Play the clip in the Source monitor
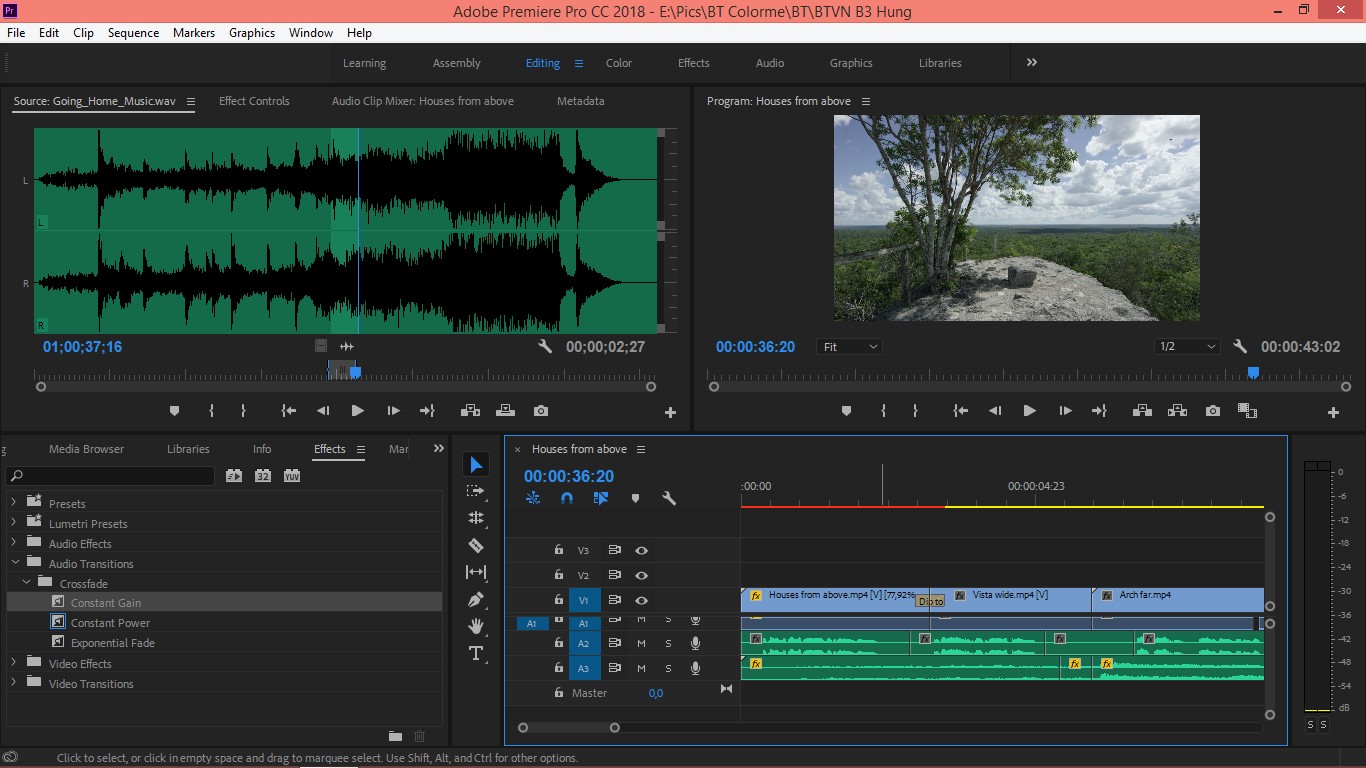The image size is (1366, 768). pos(357,411)
